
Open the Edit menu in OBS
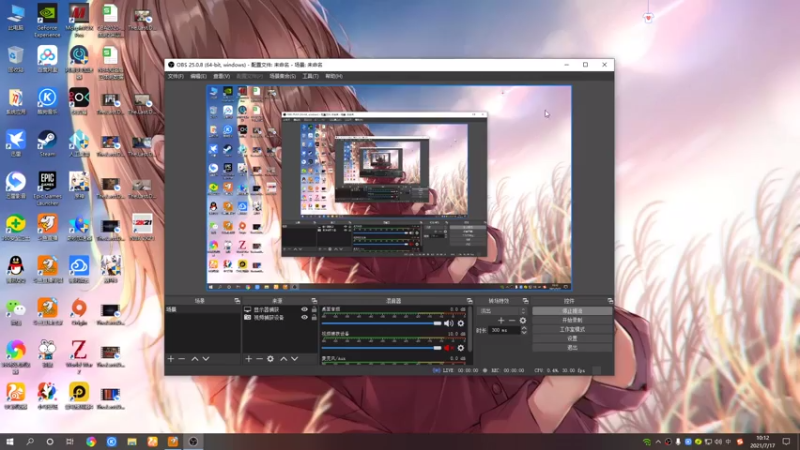[x=198, y=76]
